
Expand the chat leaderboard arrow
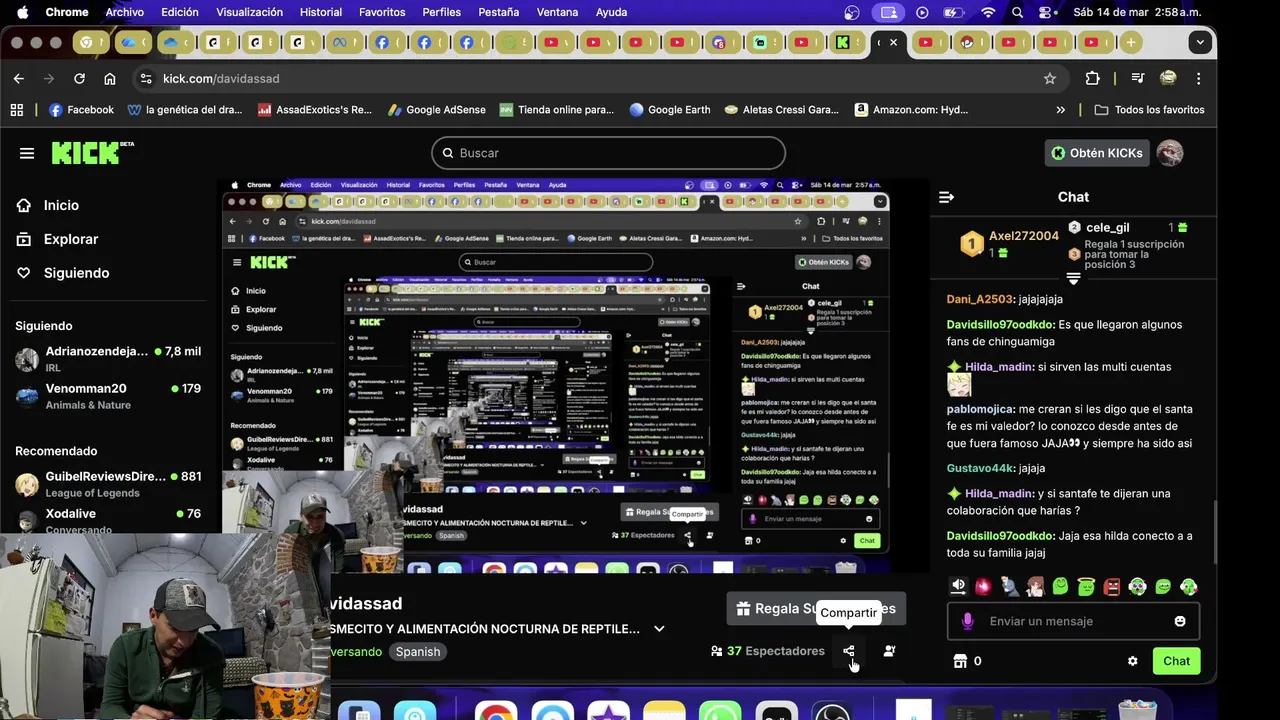coord(1073,278)
